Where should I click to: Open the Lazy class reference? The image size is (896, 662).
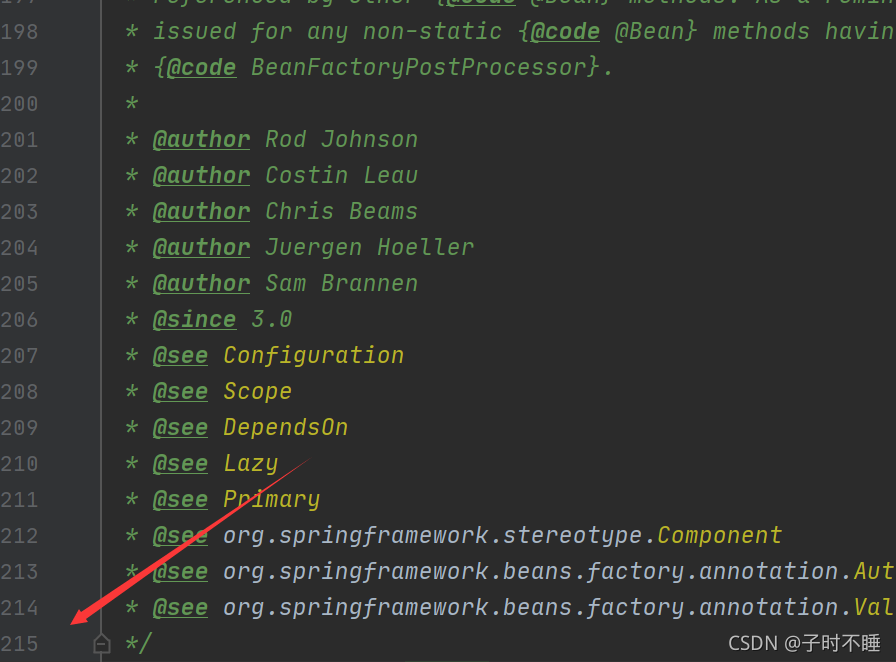[x=250, y=464]
